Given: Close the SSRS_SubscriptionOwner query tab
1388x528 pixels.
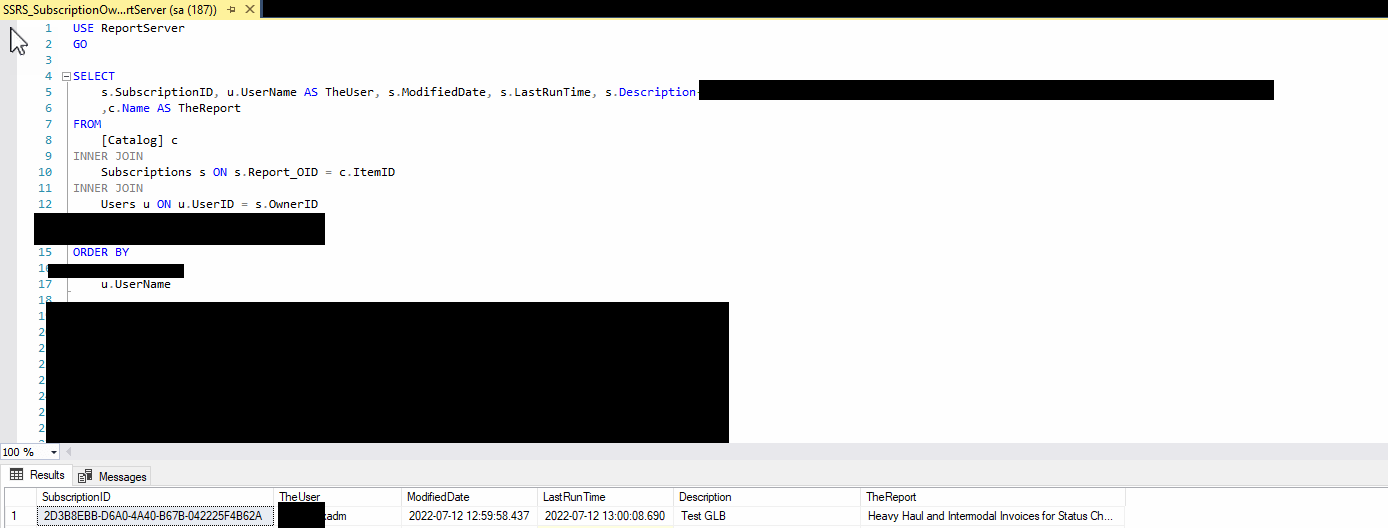Looking at the screenshot, I should (x=248, y=9).
